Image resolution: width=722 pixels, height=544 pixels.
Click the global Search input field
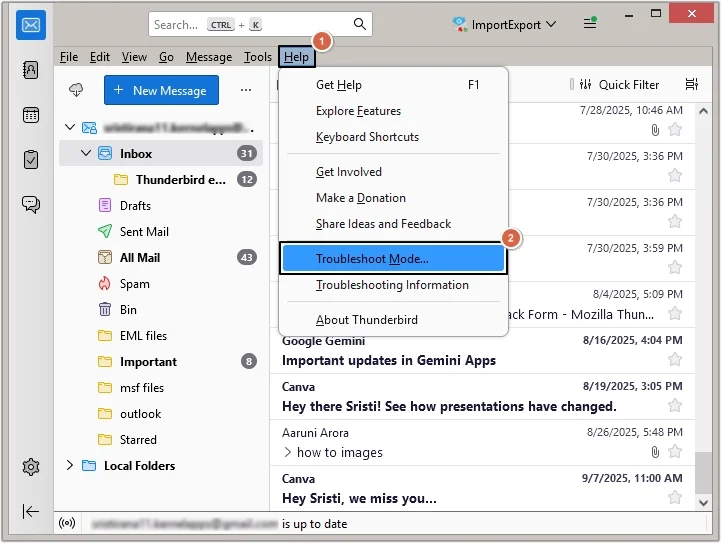pyautogui.click(x=260, y=24)
